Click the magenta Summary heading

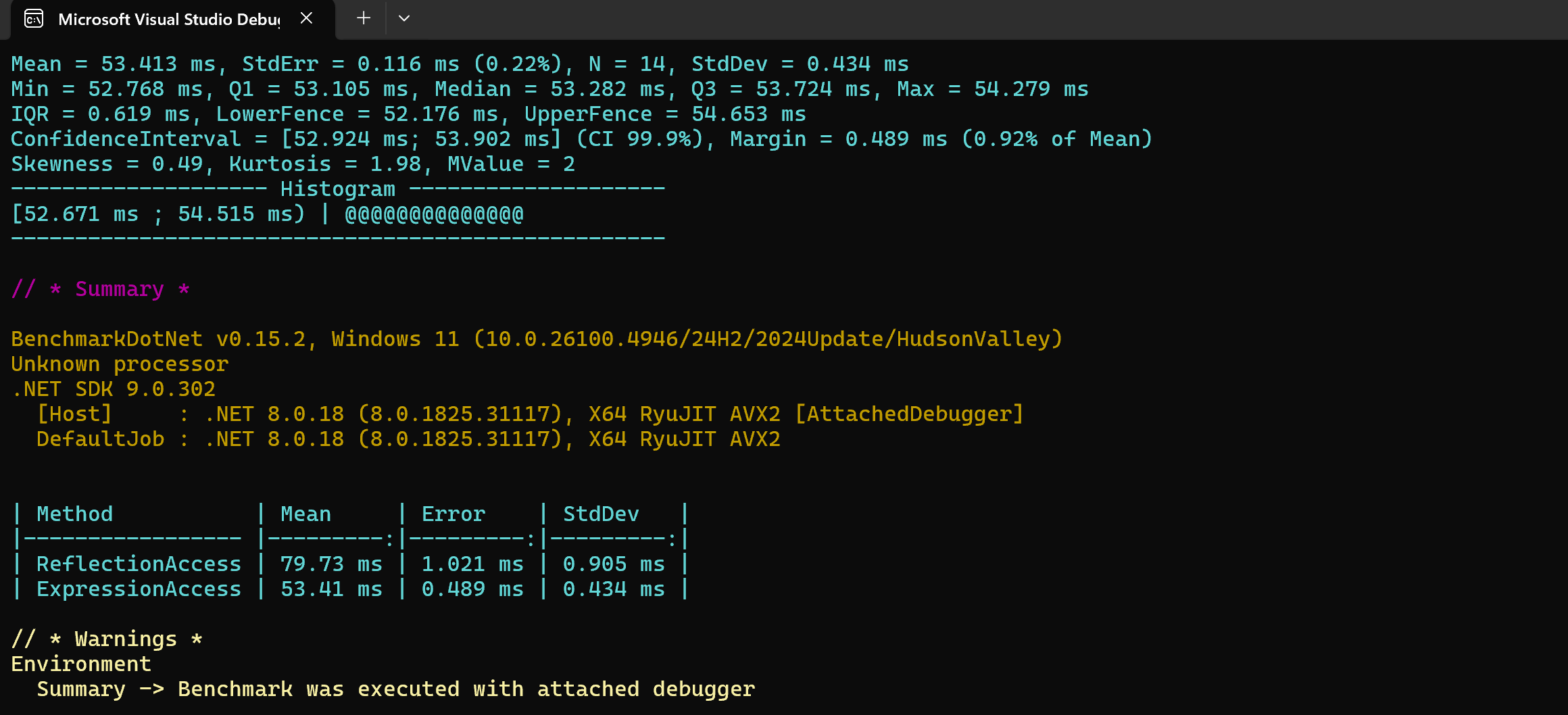[119, 289]
